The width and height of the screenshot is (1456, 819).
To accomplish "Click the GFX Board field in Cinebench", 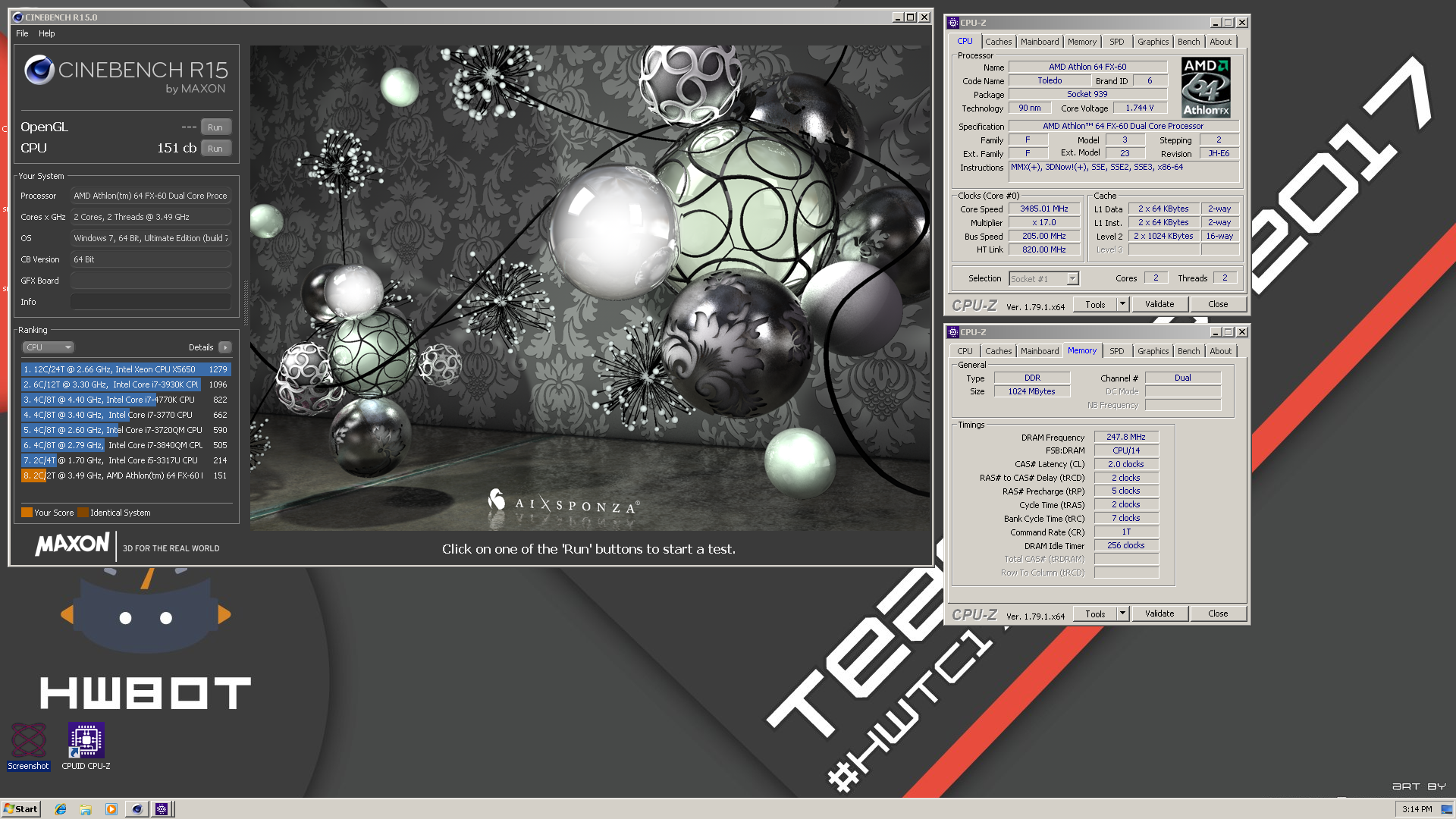I will click(x=151, y=281).
